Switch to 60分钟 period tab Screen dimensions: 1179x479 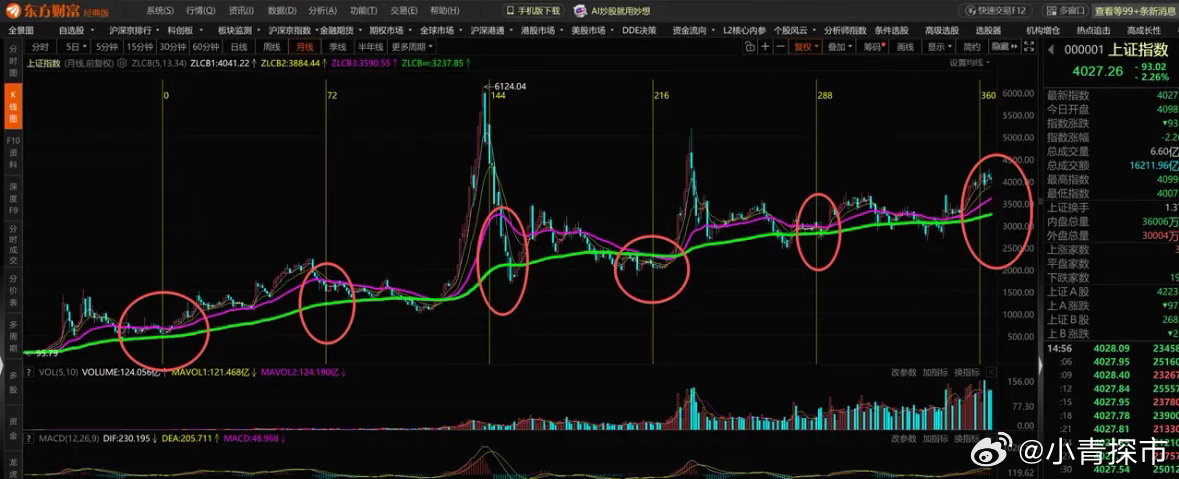pyautogui.click(x=205, y=47)
